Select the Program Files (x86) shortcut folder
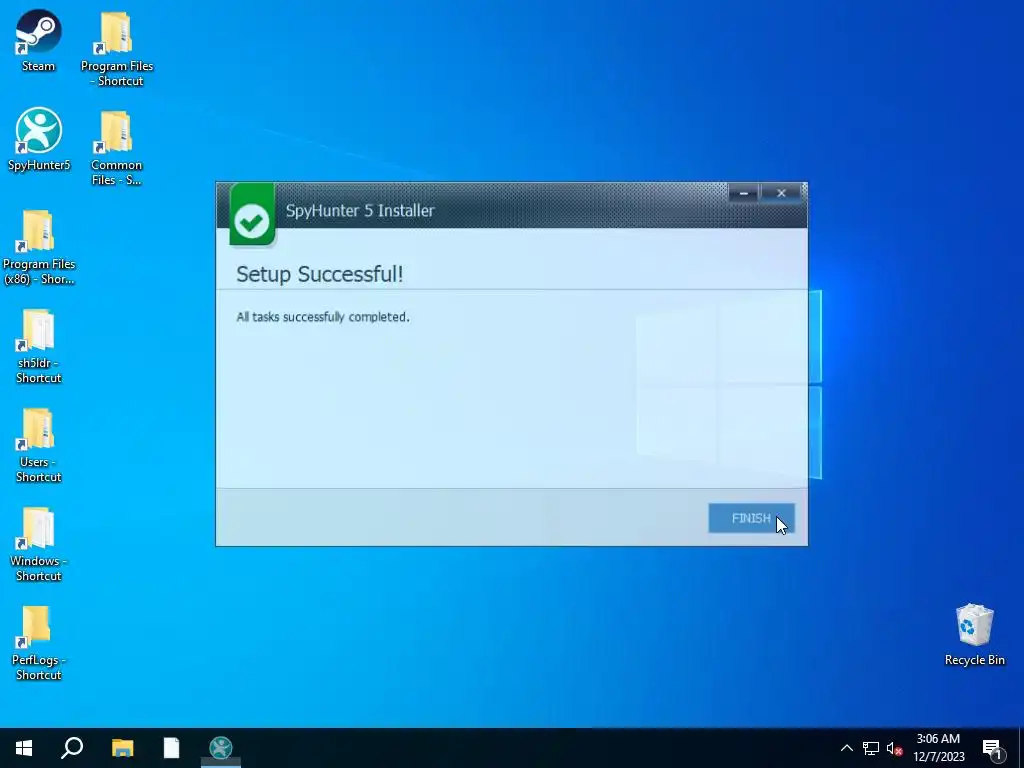This screenshot has height=768, width=1024. tap(39, 248)
